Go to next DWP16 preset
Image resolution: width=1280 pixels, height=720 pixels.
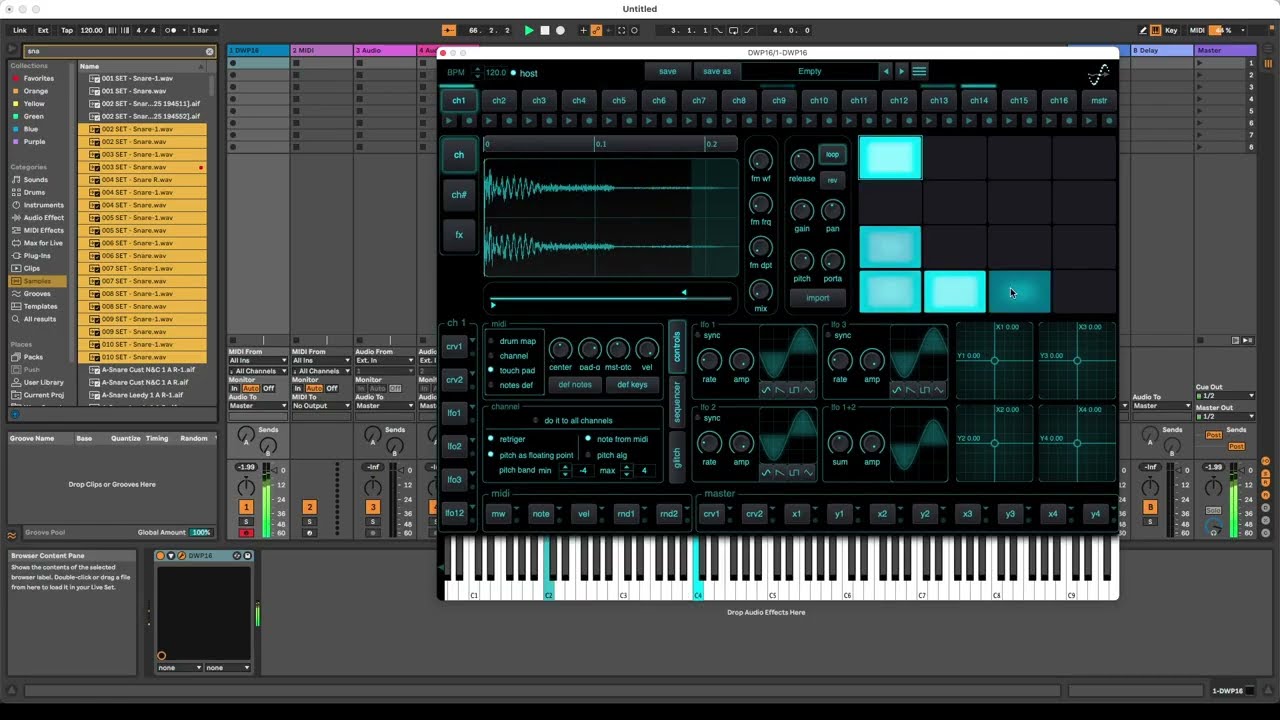click(901, 71)
